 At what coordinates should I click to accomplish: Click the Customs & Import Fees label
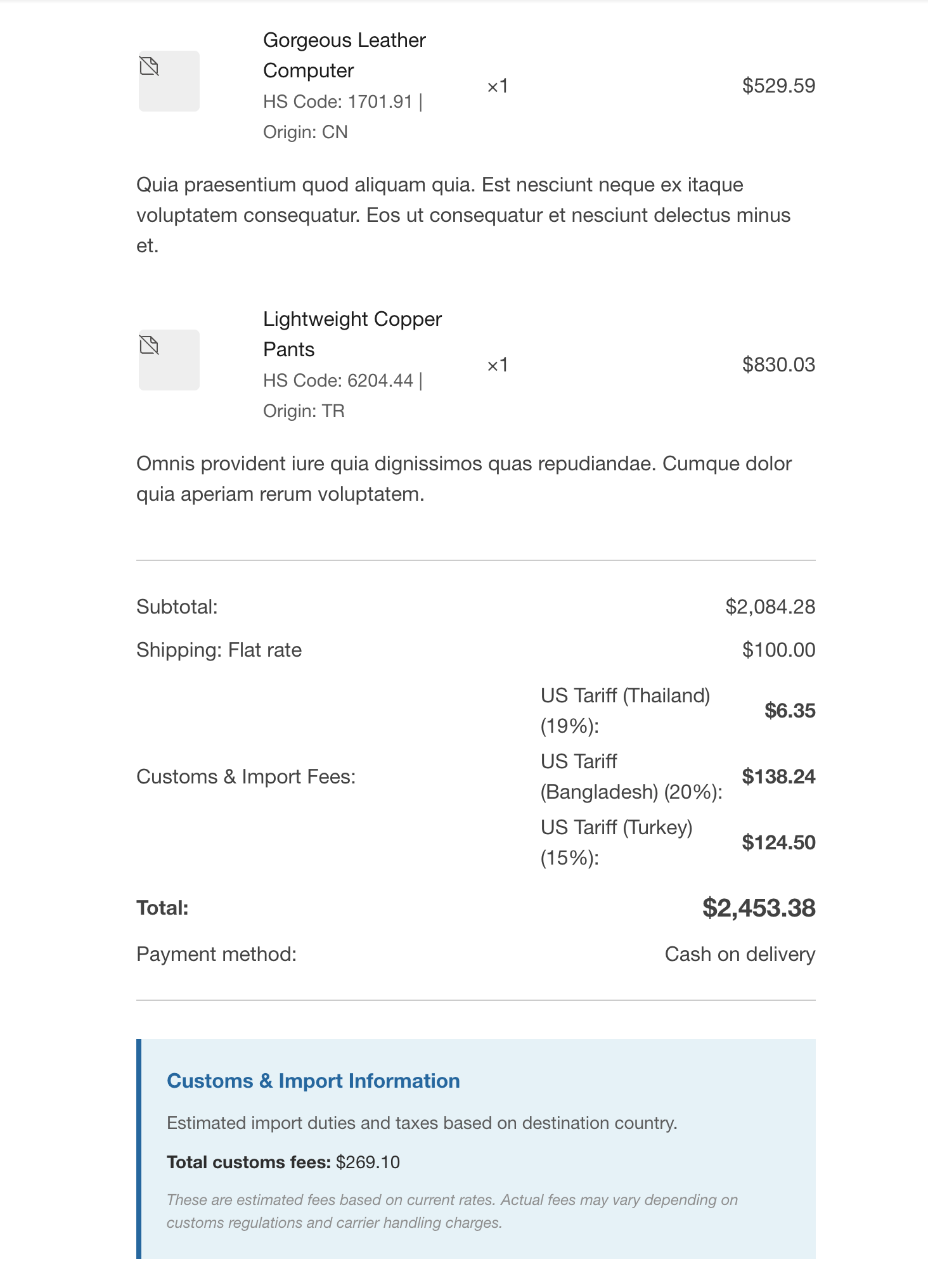246,776
